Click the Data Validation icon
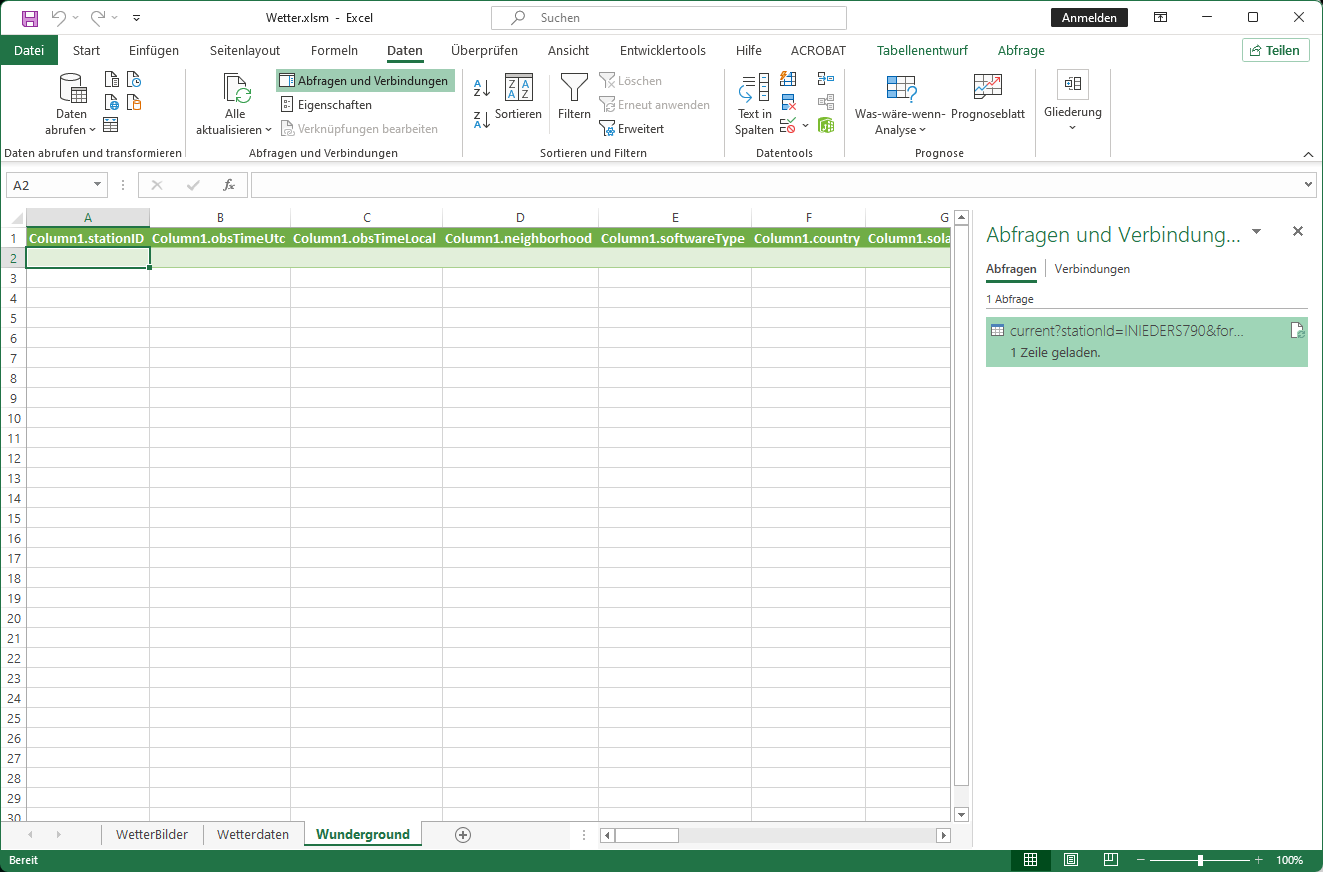This screenshot has height=872, width=1323. (x=788, y=125)
